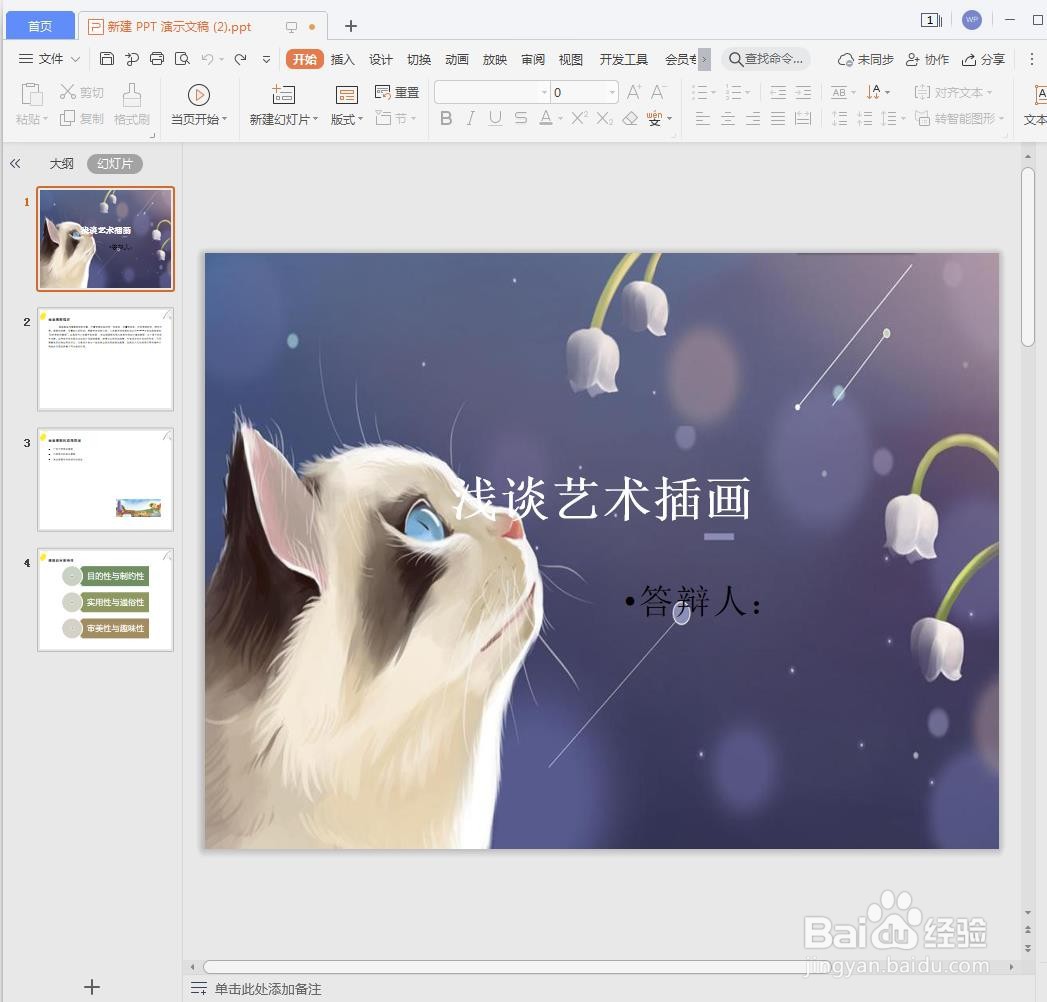Start slideshow from current page icon
This screenshot has height=1002, width=1047.
tap(199, 95)
